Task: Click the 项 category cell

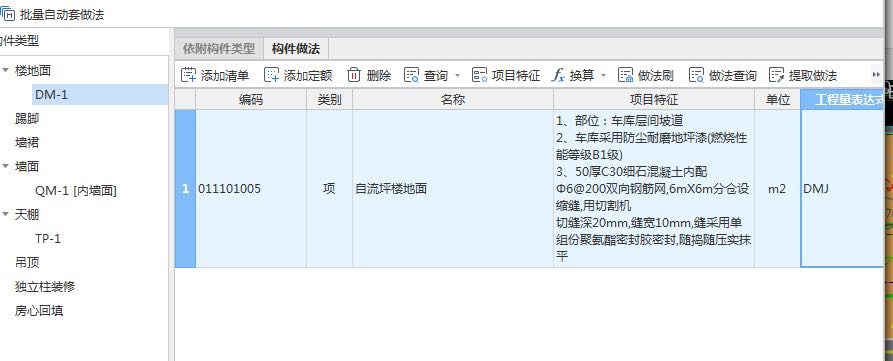Action: pos(329,188)
